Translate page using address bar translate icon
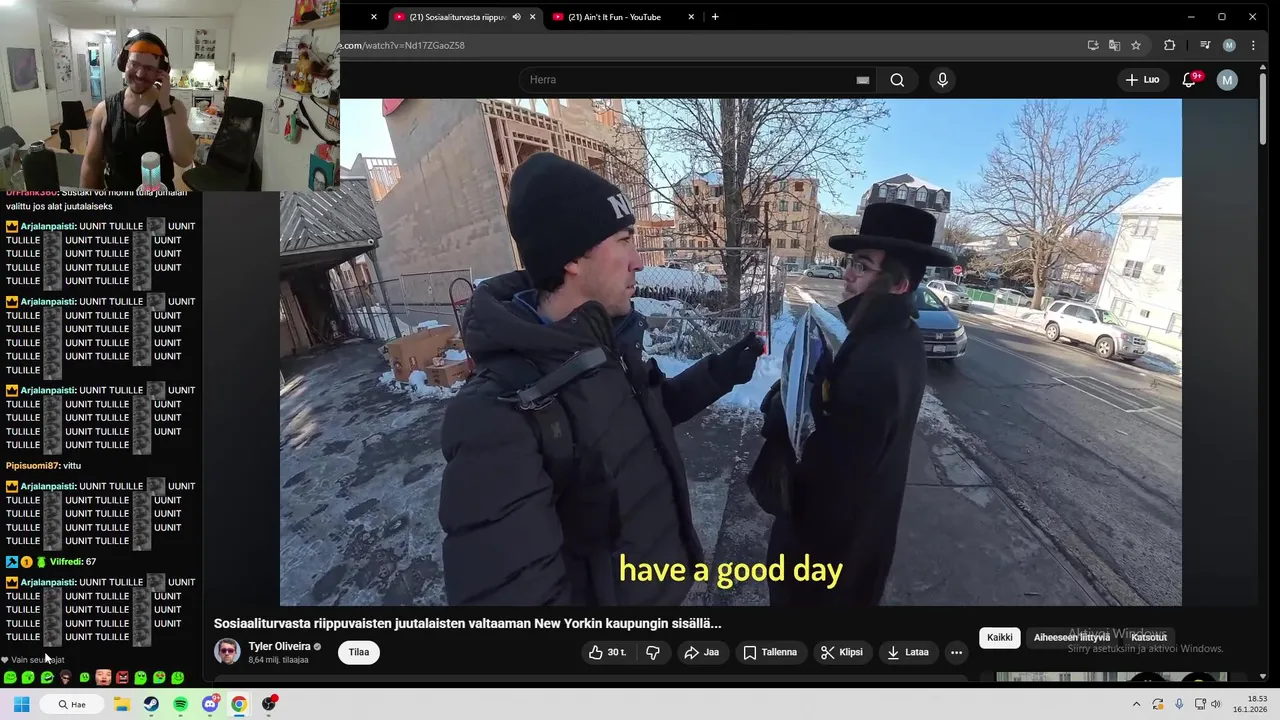Viewport: 1280px width, 720px height. point(1114,45)
